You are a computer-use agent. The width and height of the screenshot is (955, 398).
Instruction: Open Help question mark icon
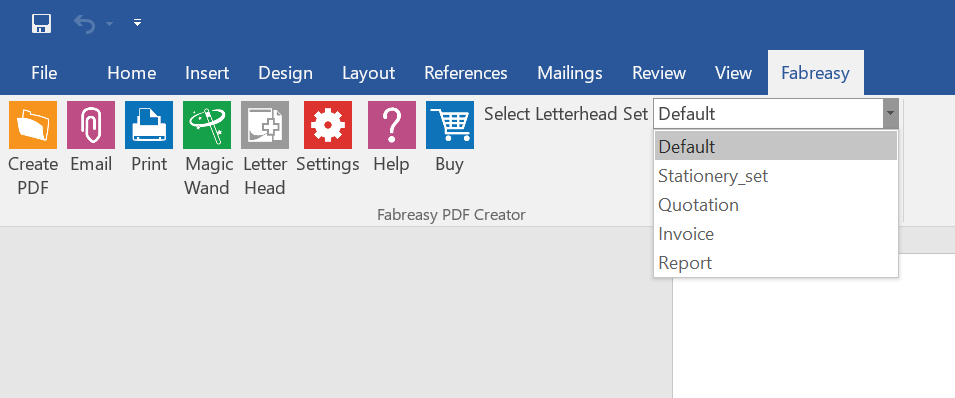(x=392, y=125)
